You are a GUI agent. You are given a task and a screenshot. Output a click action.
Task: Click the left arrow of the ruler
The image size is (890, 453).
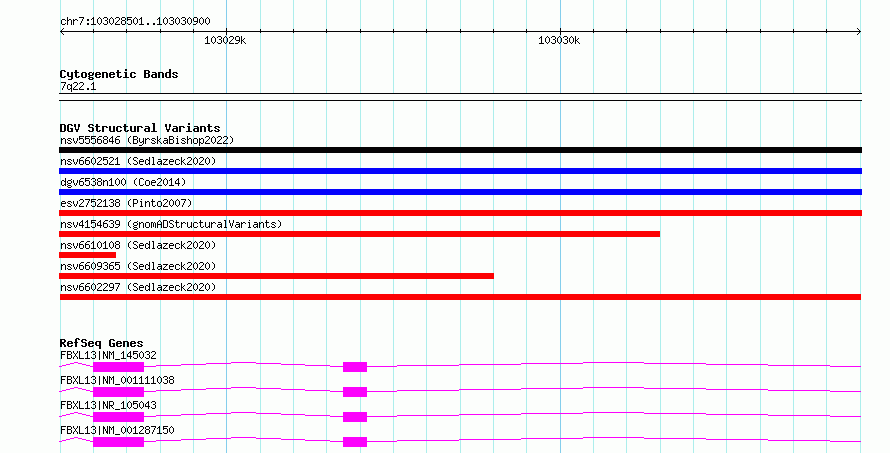click(63, 32)
